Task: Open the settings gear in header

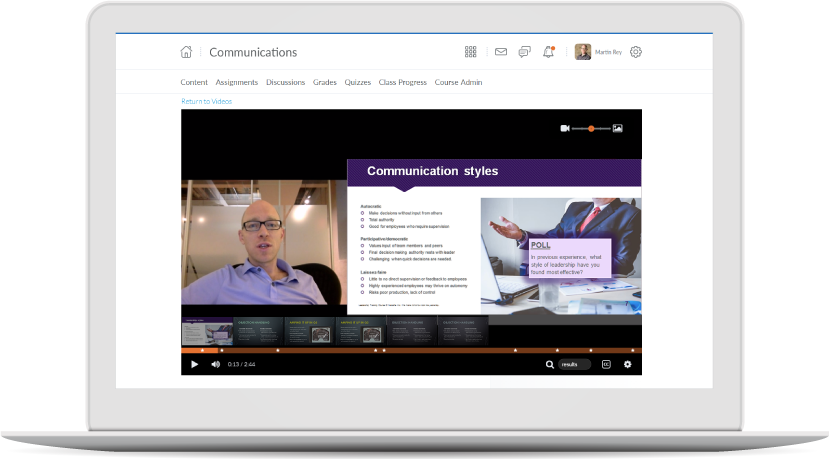Action: (x=636, y=52)
